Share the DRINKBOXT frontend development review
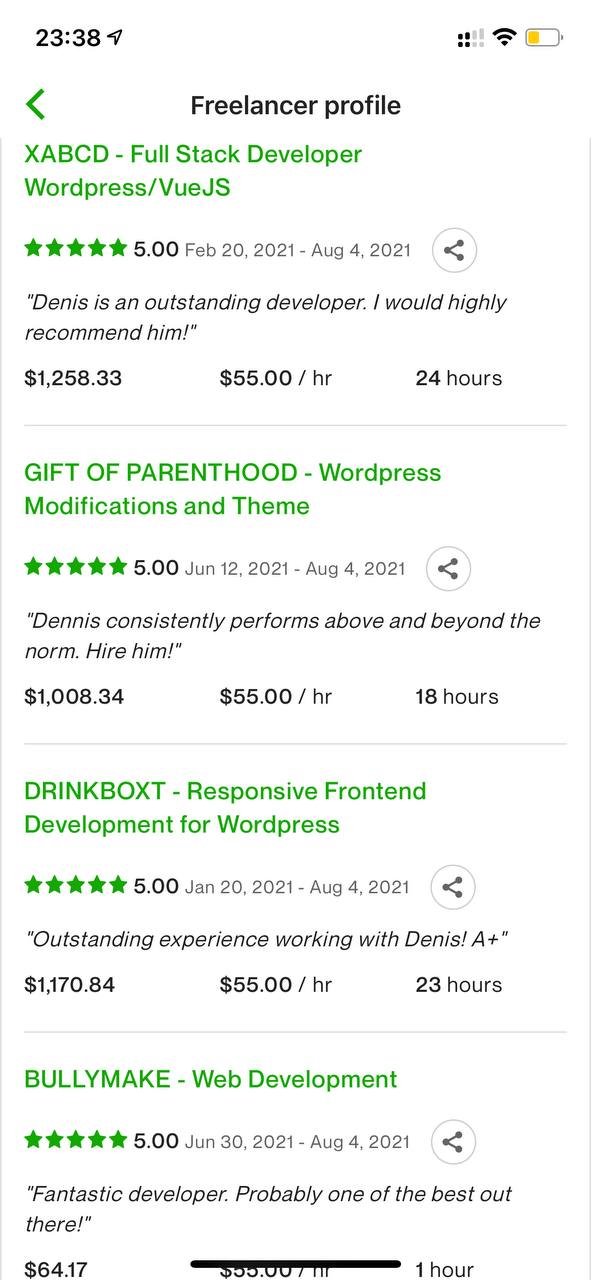This screenshot has height=1280, width=591. tap(453, 887)
